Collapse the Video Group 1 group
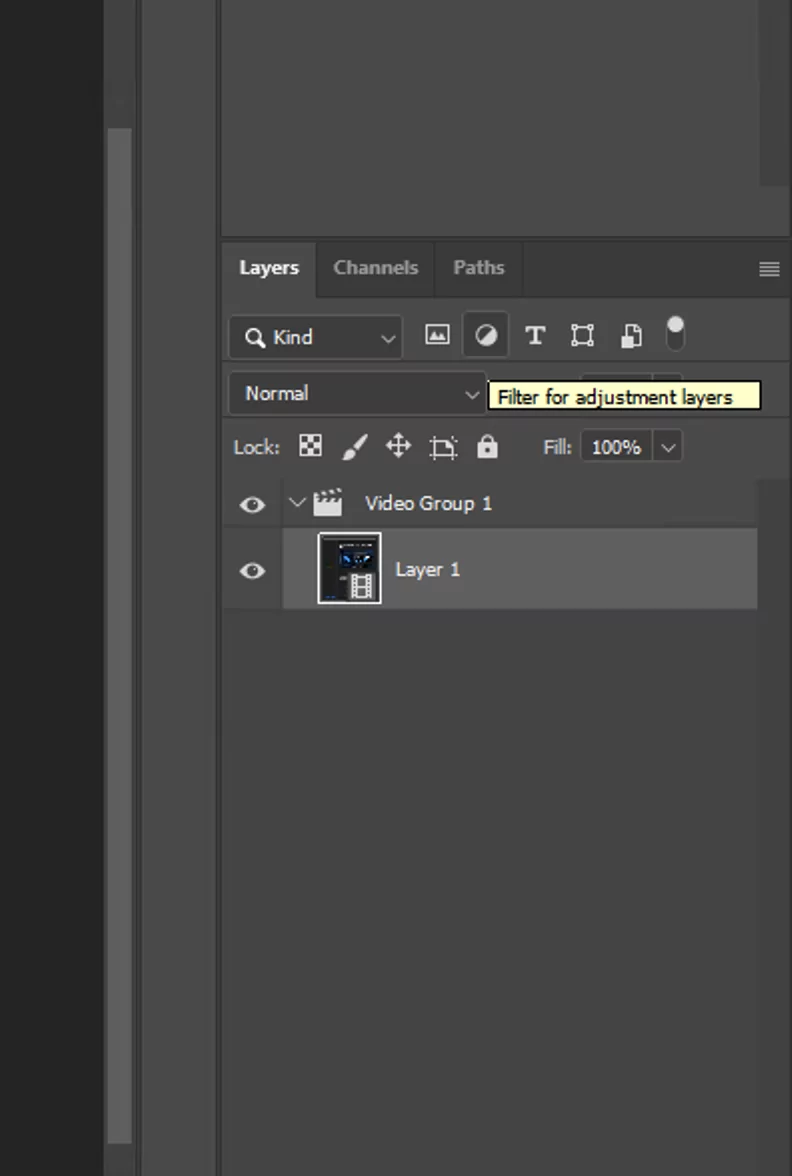 (x=297, y=503)
